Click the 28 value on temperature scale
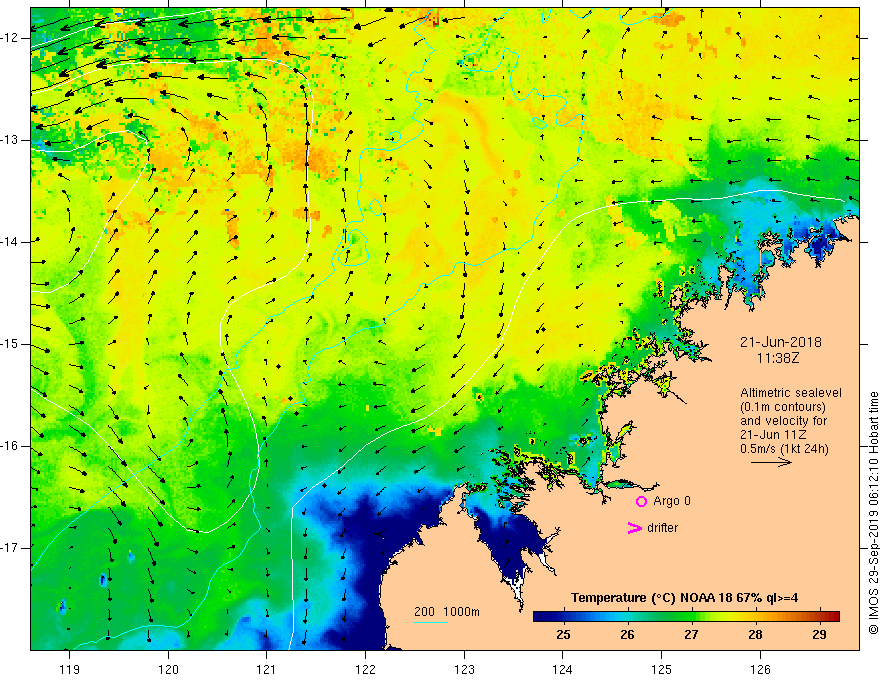 [755, 634]
